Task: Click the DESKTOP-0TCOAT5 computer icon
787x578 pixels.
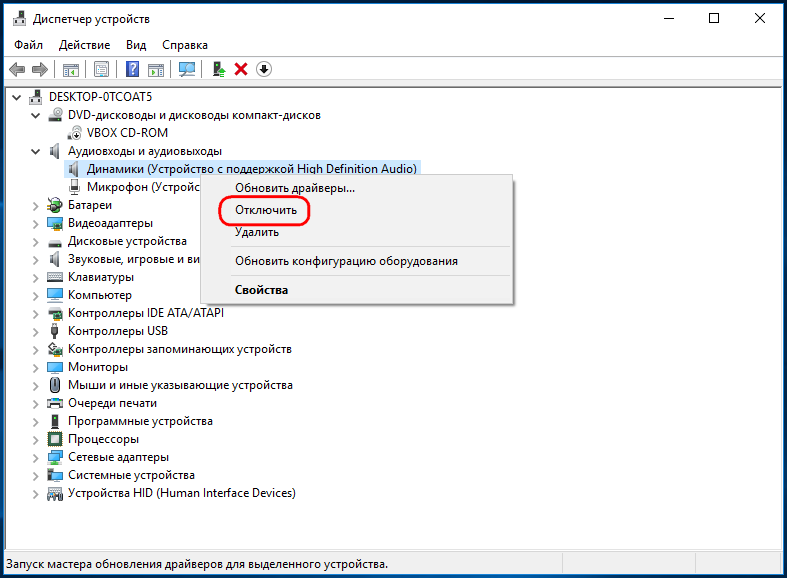Action: click(x=35, y=97)
